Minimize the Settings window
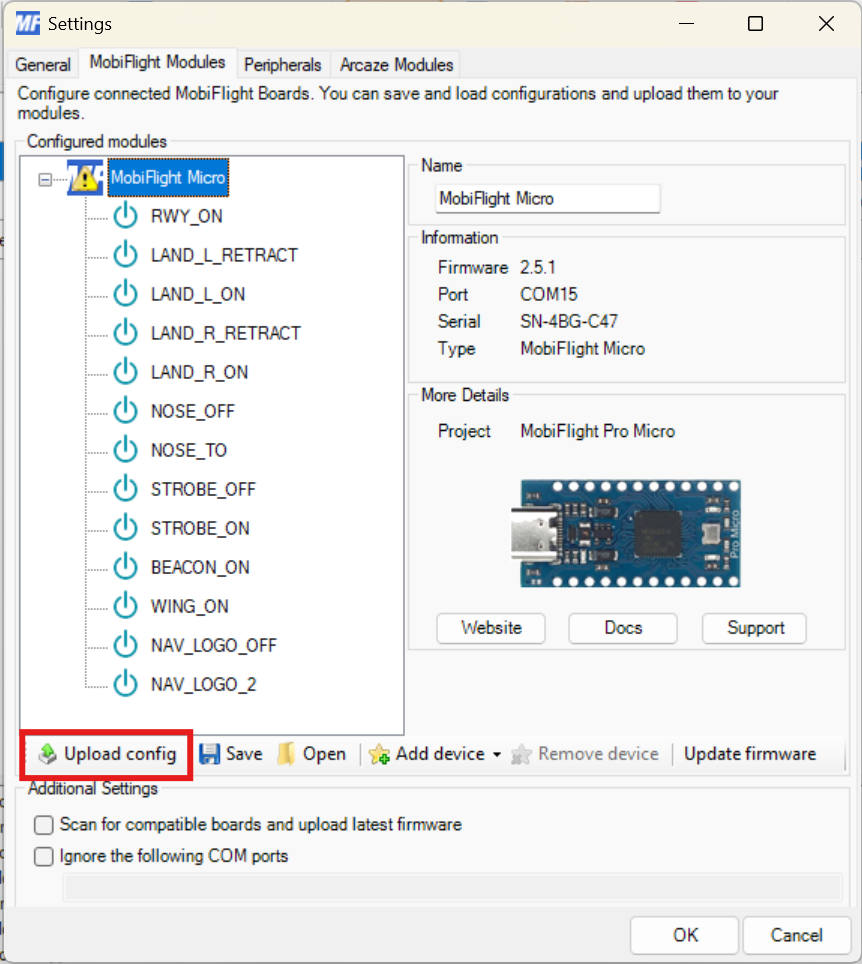 coord(686,24)
